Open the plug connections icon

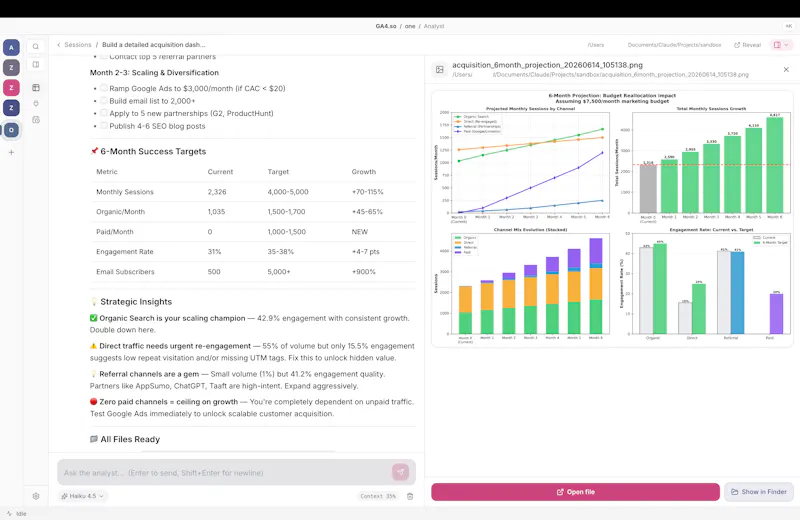point(36,104)
